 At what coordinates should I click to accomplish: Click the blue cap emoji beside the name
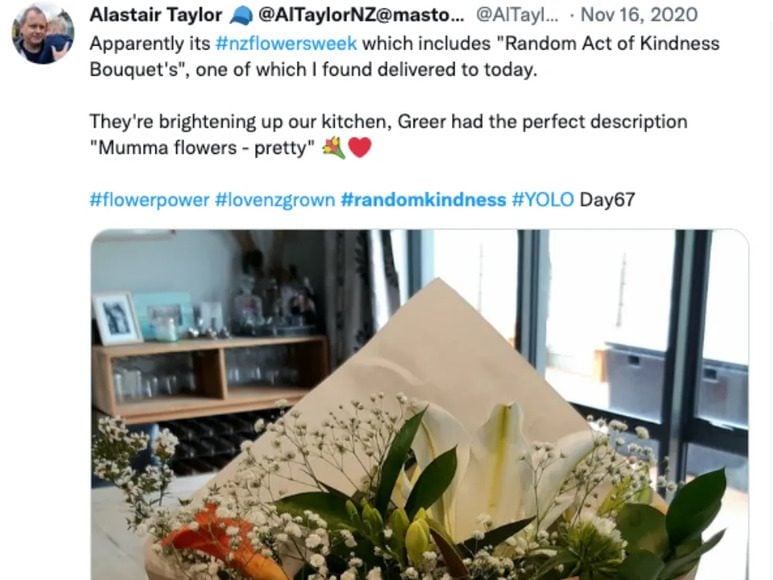[x=241, y=16]
